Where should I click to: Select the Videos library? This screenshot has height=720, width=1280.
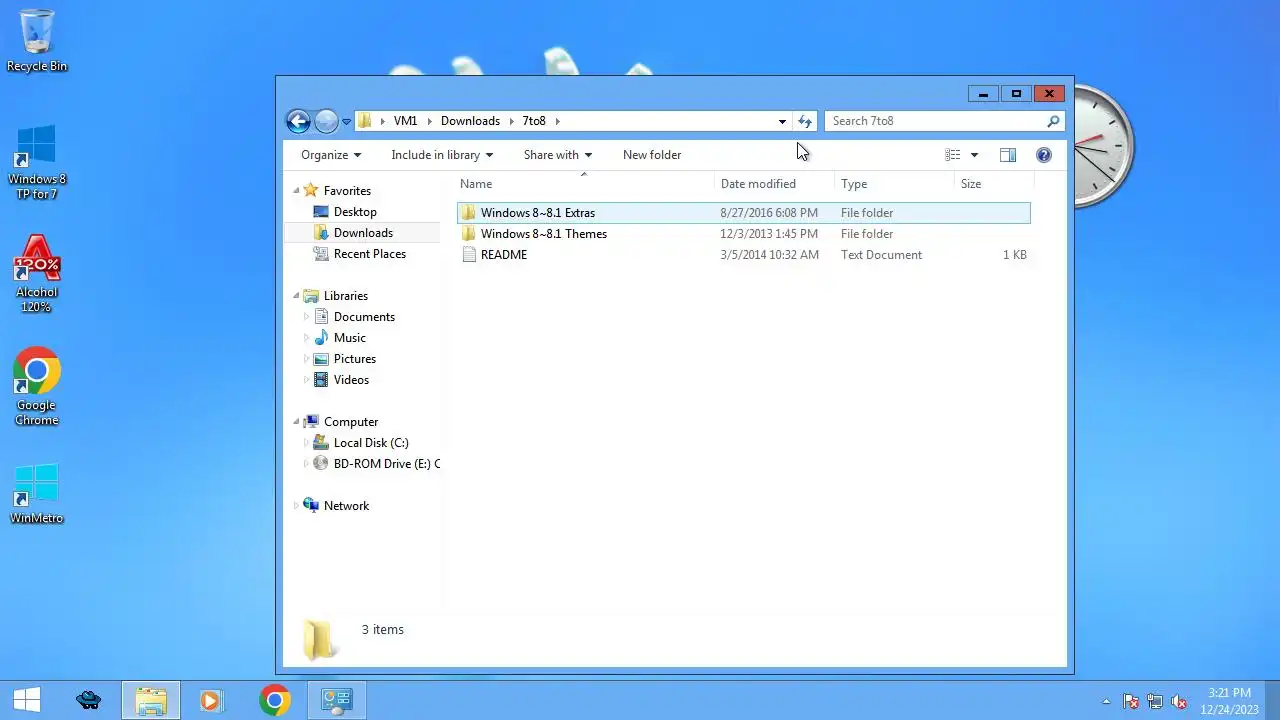(x=351, y=380)
